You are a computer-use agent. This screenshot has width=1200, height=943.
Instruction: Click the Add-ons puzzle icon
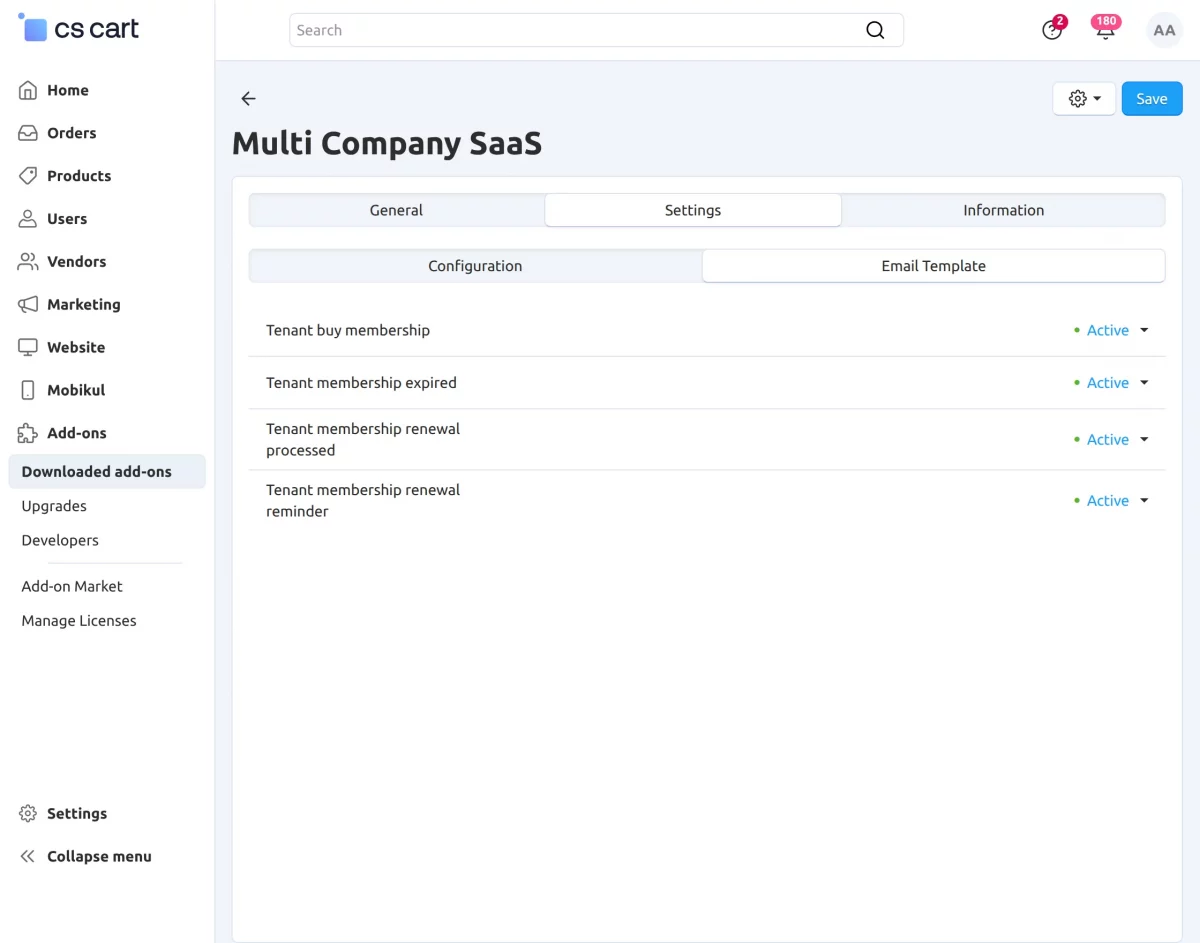28,434
